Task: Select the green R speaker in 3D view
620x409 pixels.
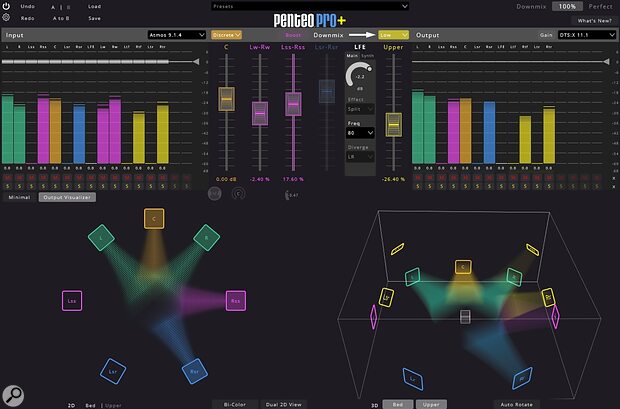Action: point(514,277)
